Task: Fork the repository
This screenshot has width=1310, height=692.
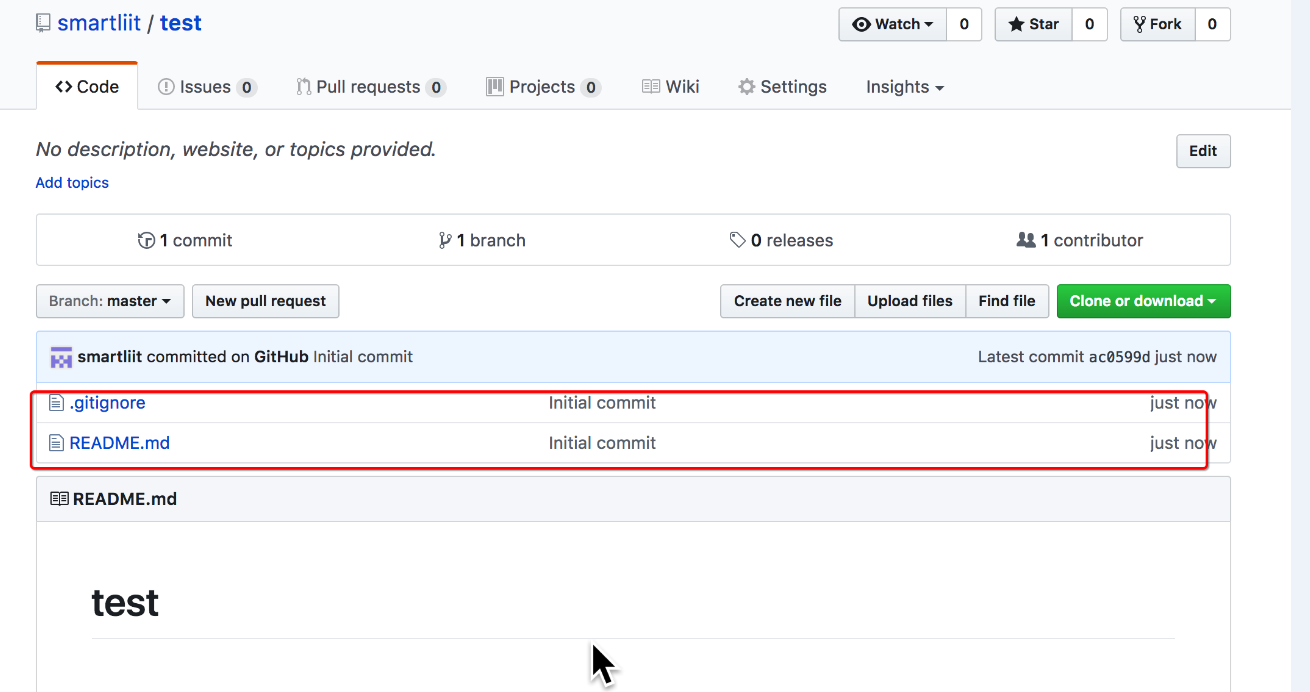Action: tap(1157, 24)
